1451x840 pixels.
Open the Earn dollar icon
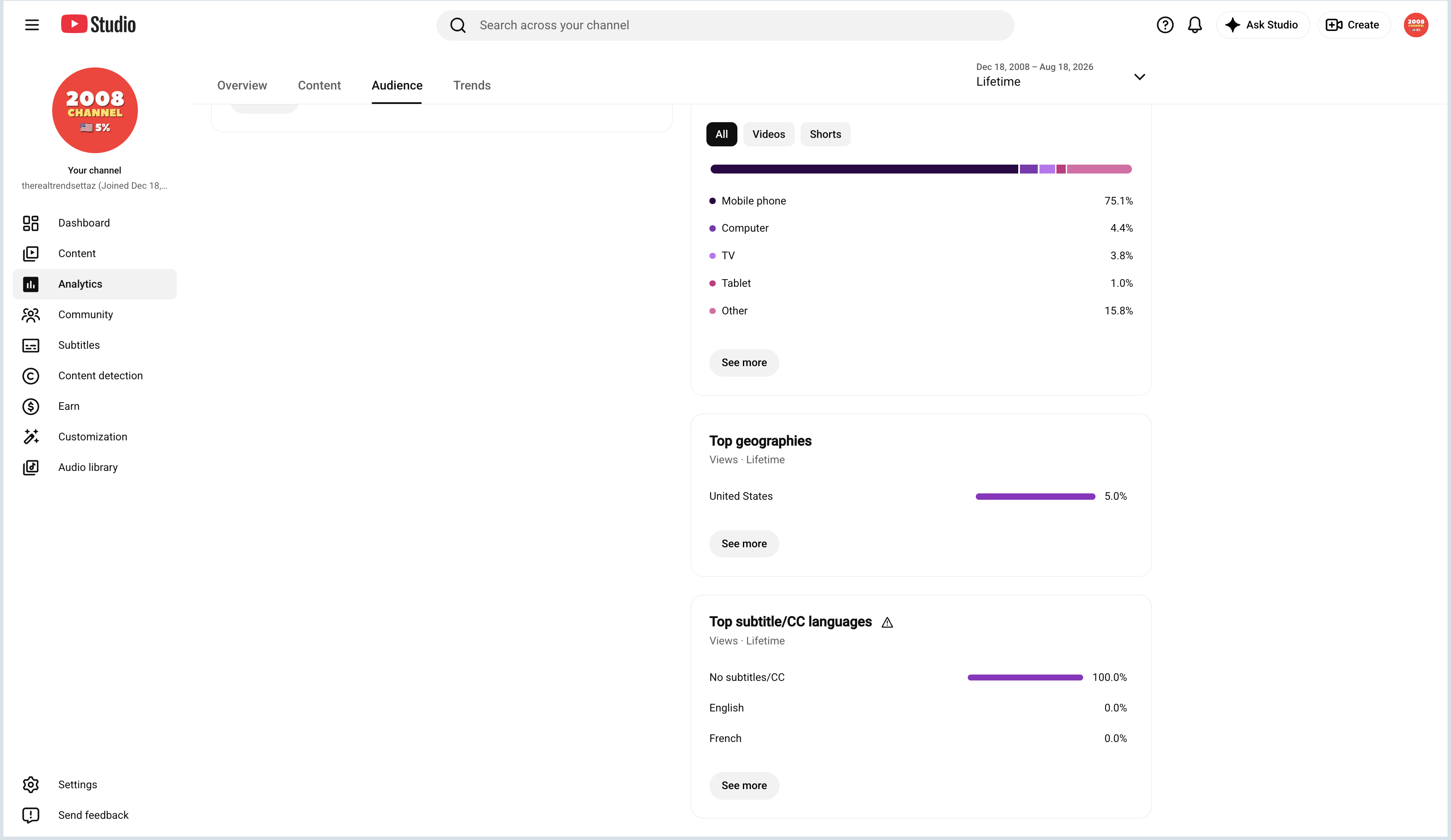tap(31, 406)
